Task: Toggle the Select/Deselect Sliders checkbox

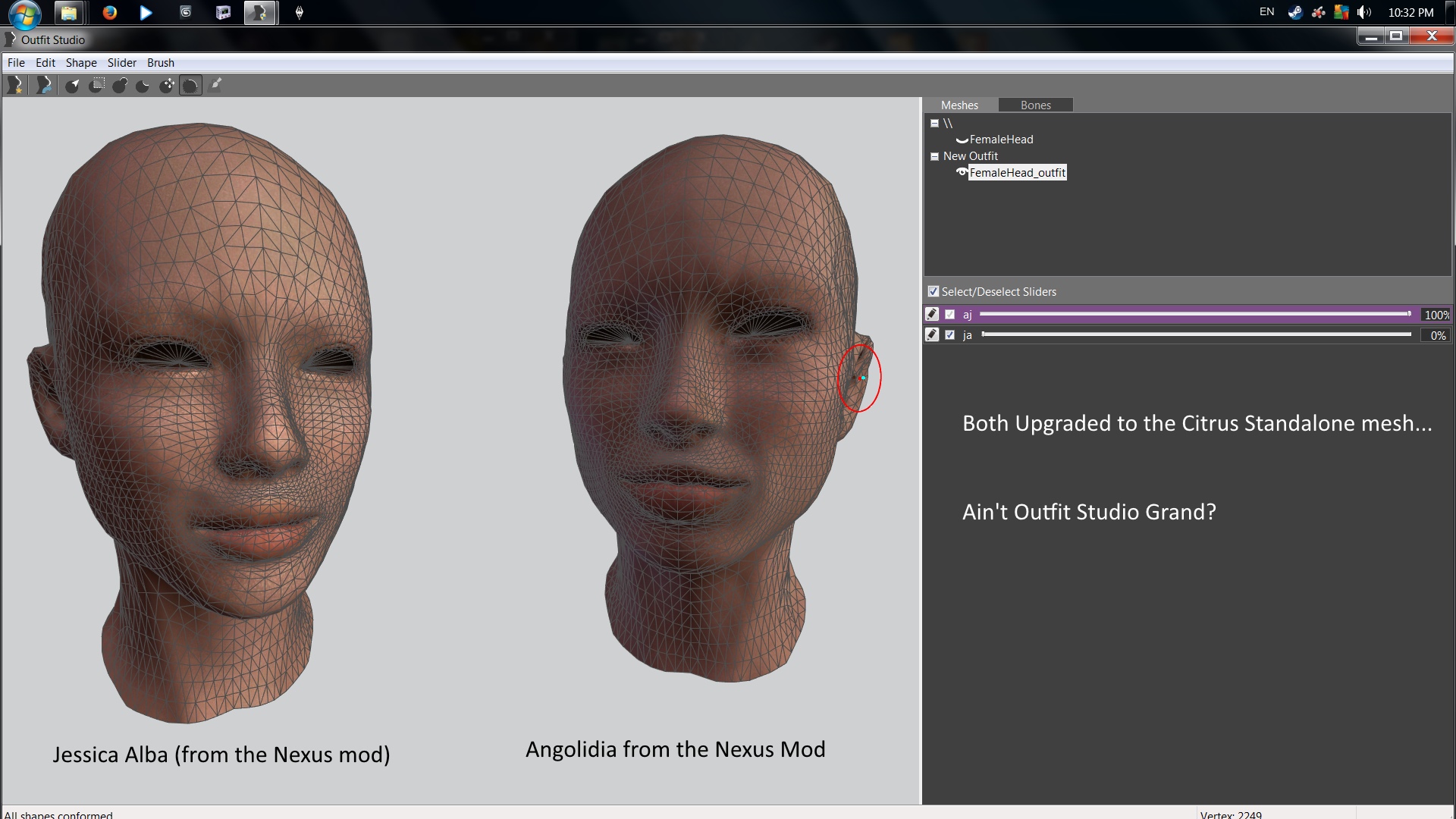Action: click(x=934, y=291)
